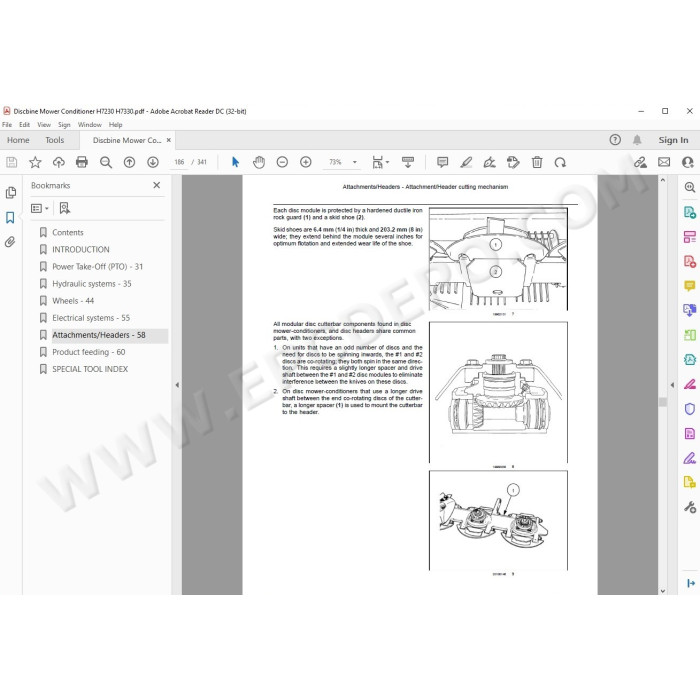
Task: Open fit page options icon
Action: (380, 162)
